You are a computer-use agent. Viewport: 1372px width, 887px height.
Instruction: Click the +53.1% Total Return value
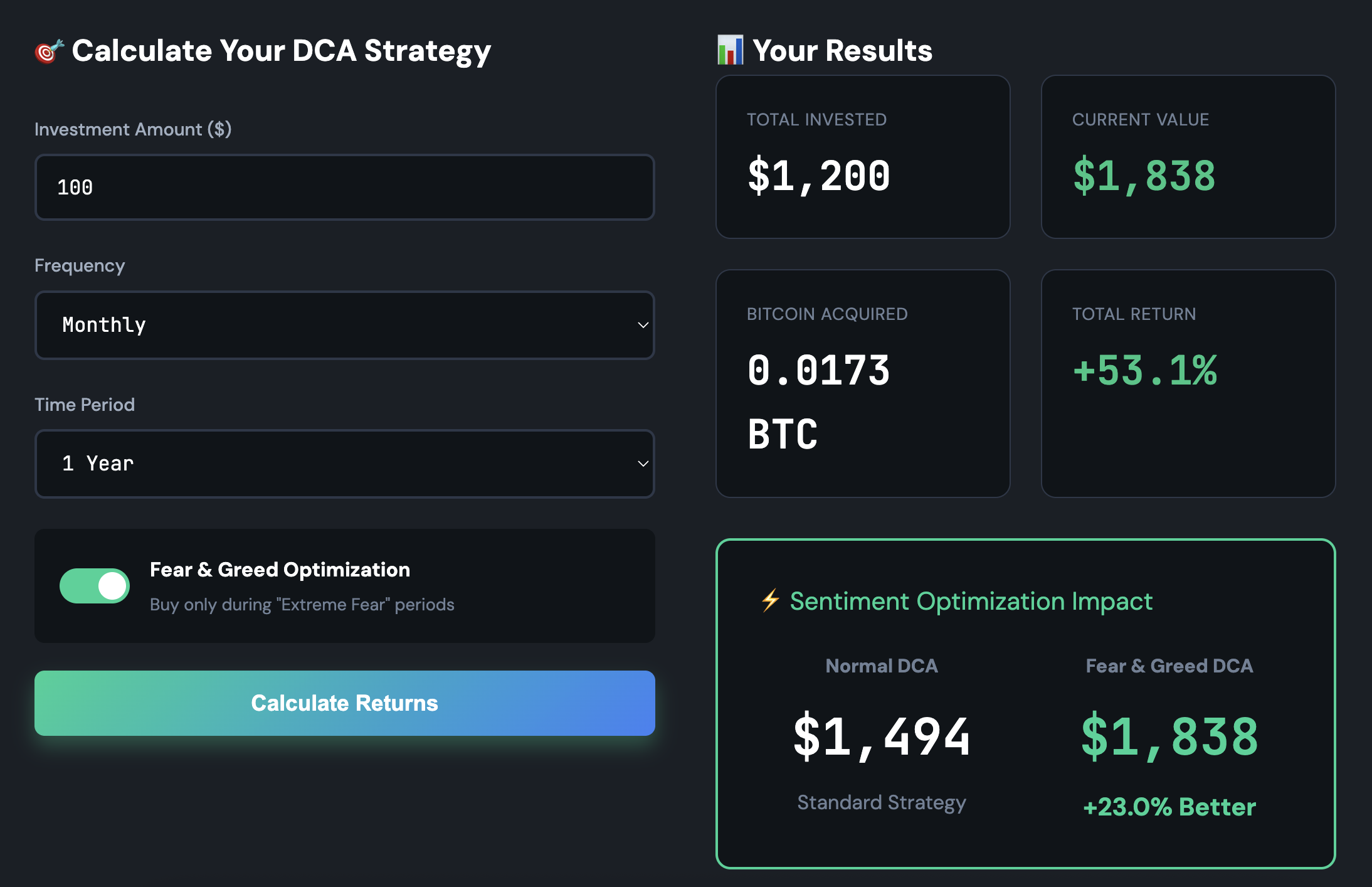1146,372
